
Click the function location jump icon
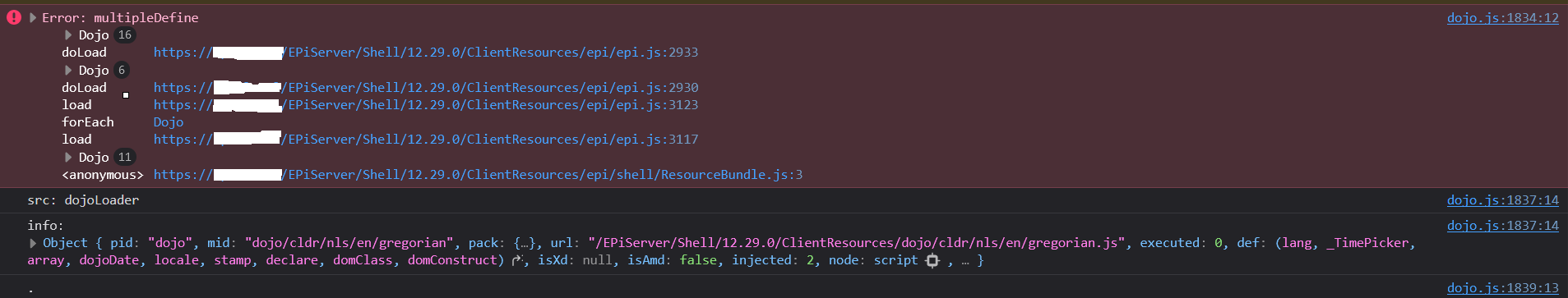[x=517, y=260]
